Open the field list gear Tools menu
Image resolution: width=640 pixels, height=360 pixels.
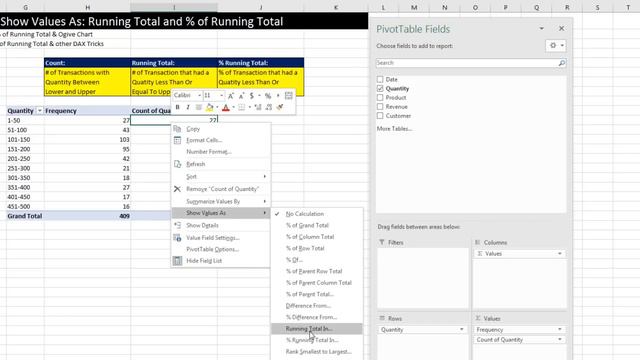[x=556, y=45]
